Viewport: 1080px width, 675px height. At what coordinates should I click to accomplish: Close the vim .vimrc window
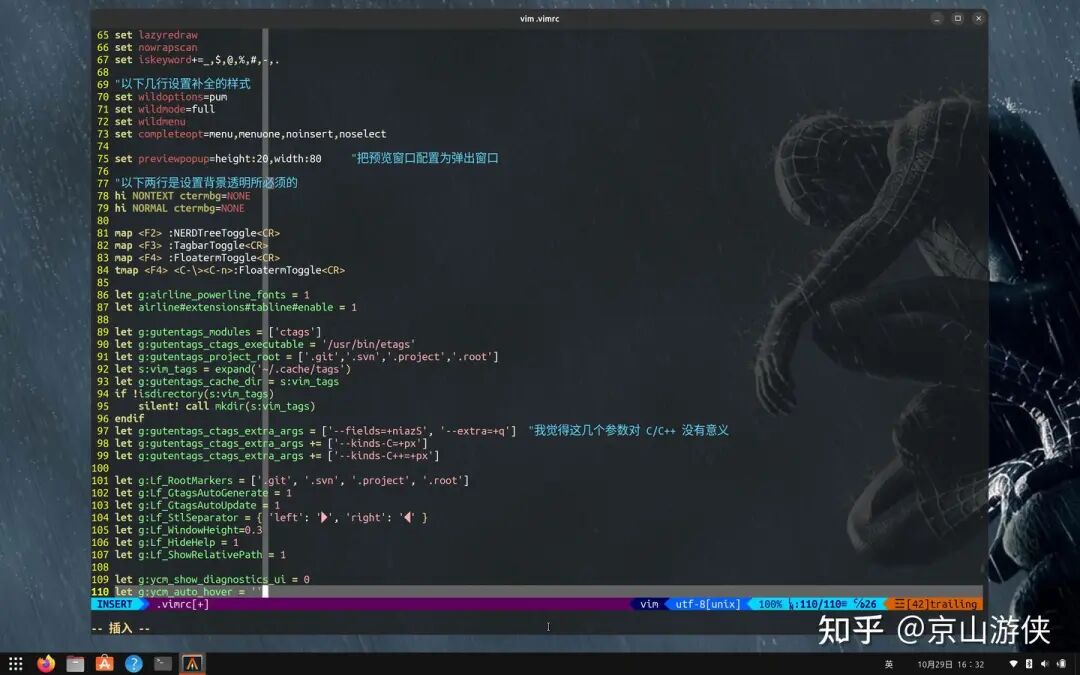point(978,19)
